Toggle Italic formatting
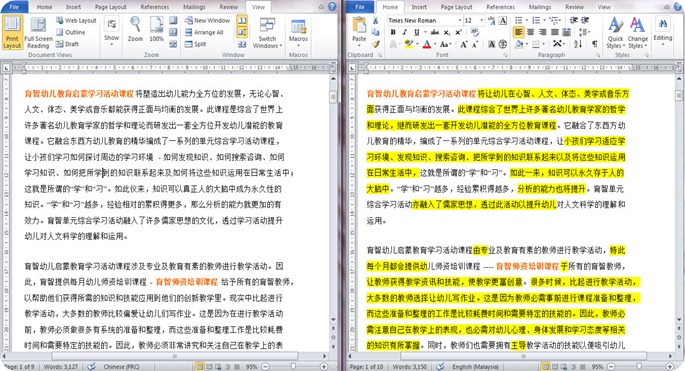This screenshot has width=685, height=371. coord(405,32)
